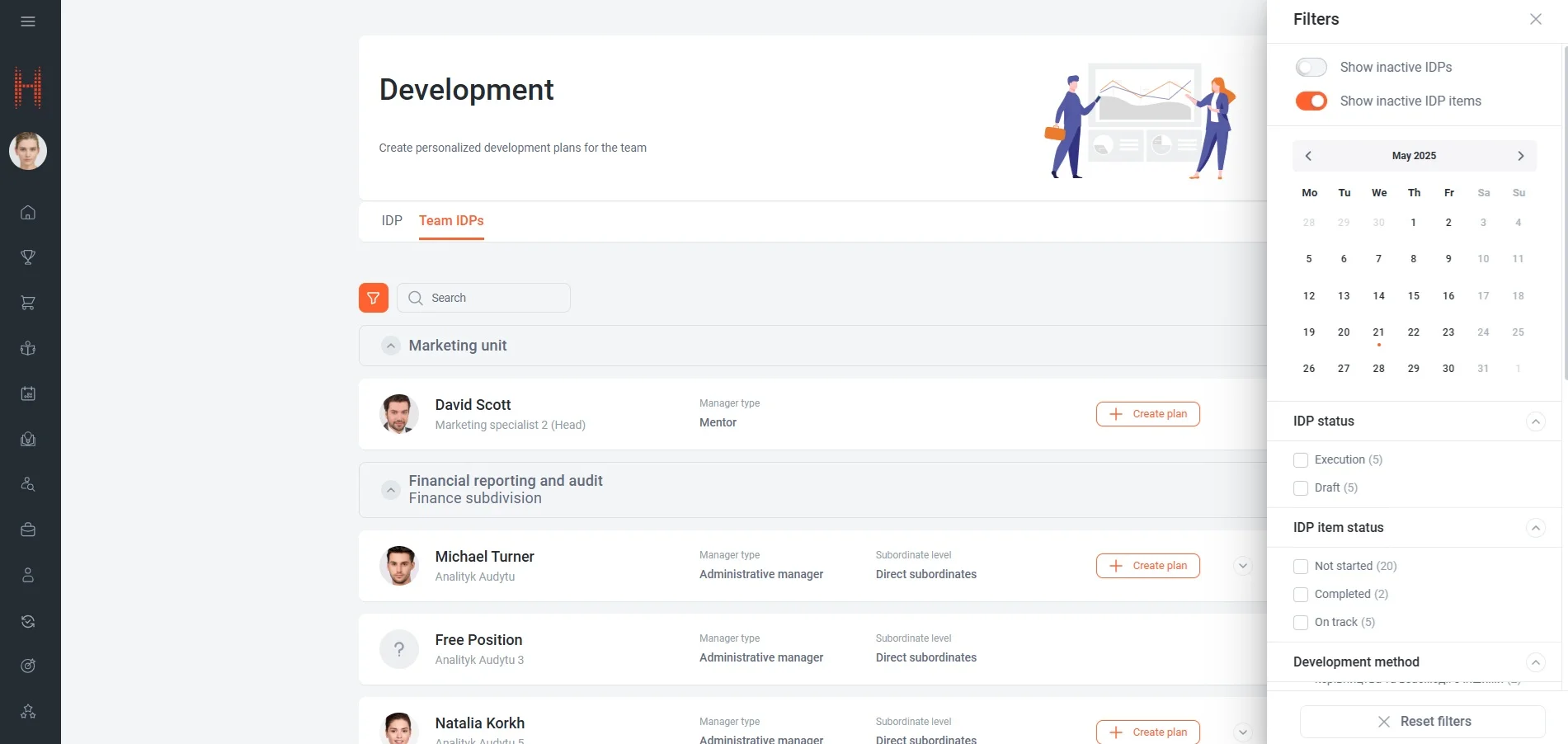Viewport: 1568px width, 744px height.
Task: Collapse the IDP status section
Action: pos(1535,421)
